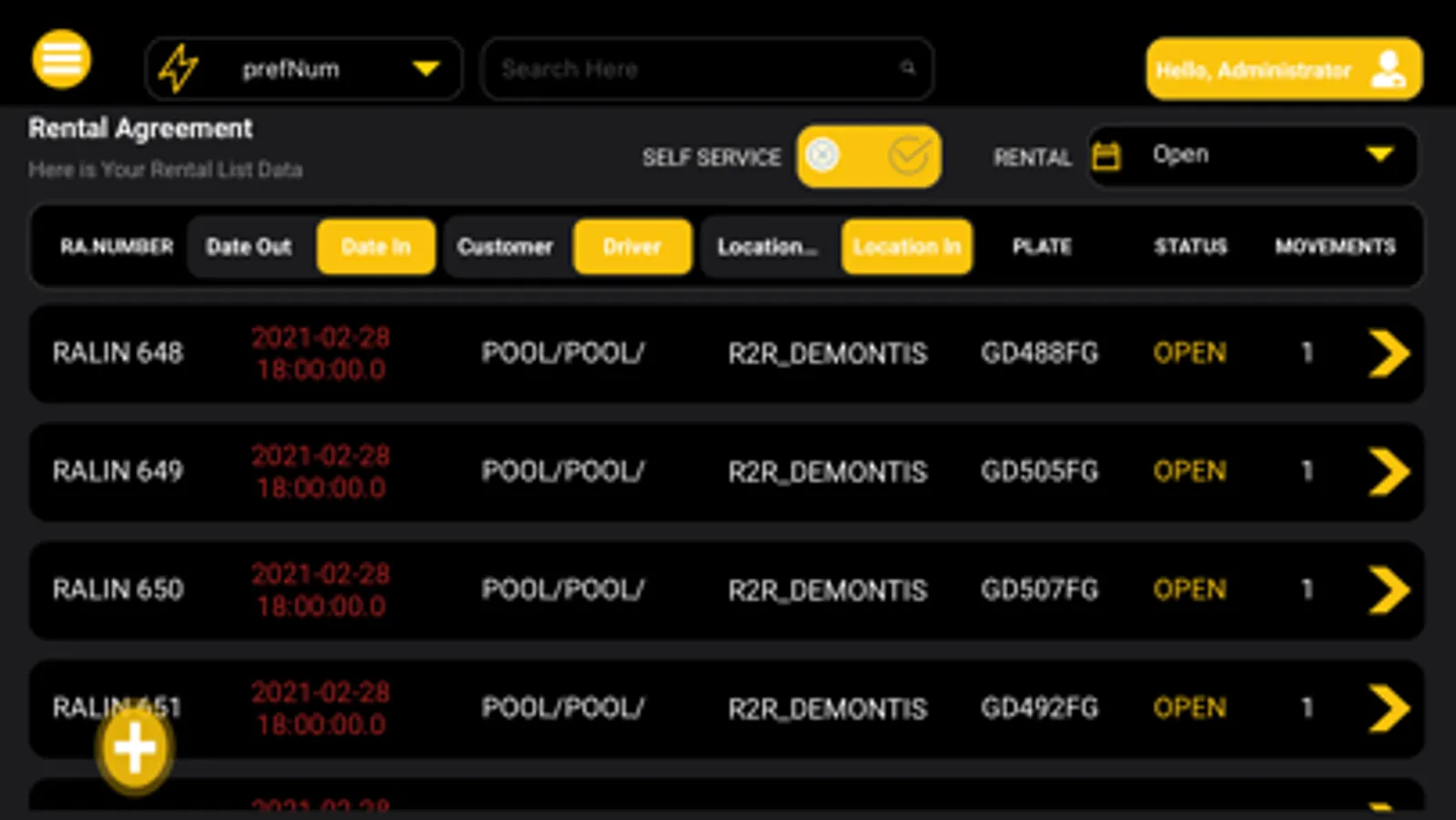Click the MOVEMENTS column header
This screenshot has height=820, width=1456.
coord(1335,247)
